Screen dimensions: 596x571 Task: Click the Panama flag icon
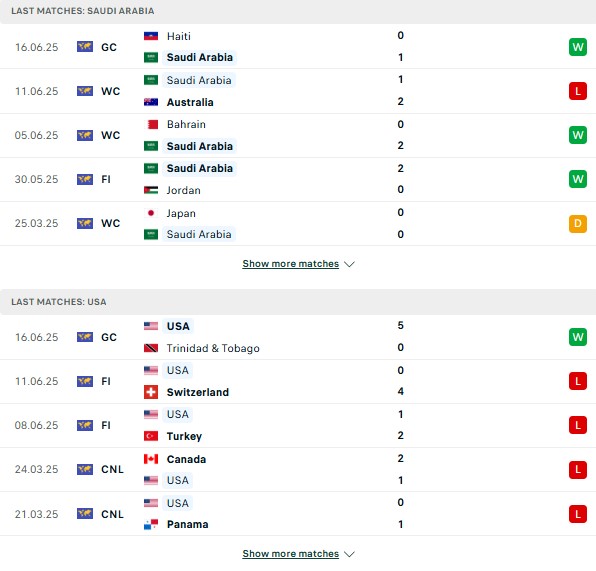pos(151,524)
